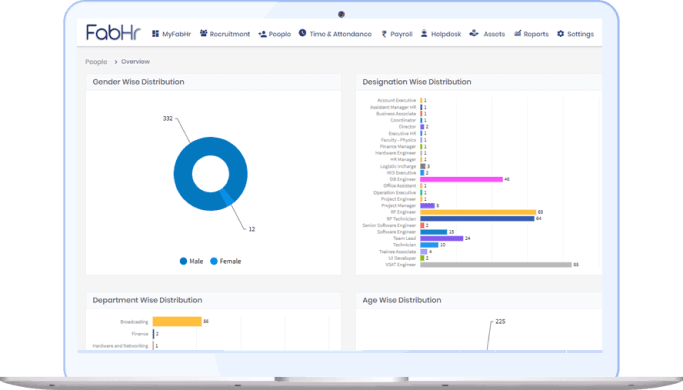
Task: Toggle the Male legend item
Action: (x=191, y=261)
